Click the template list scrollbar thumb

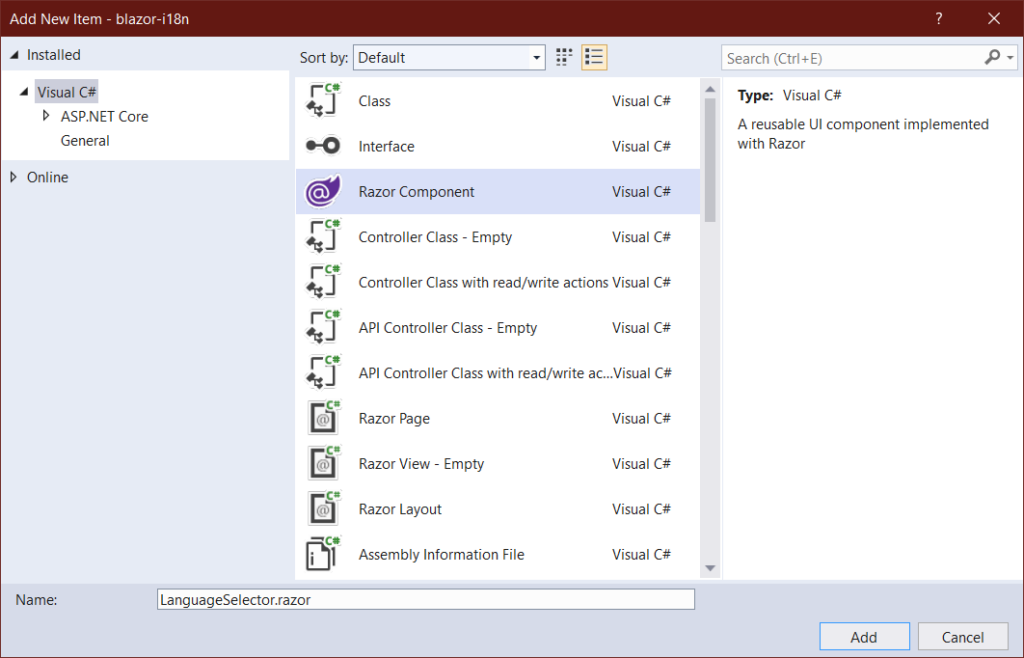(x=710, y=160)
